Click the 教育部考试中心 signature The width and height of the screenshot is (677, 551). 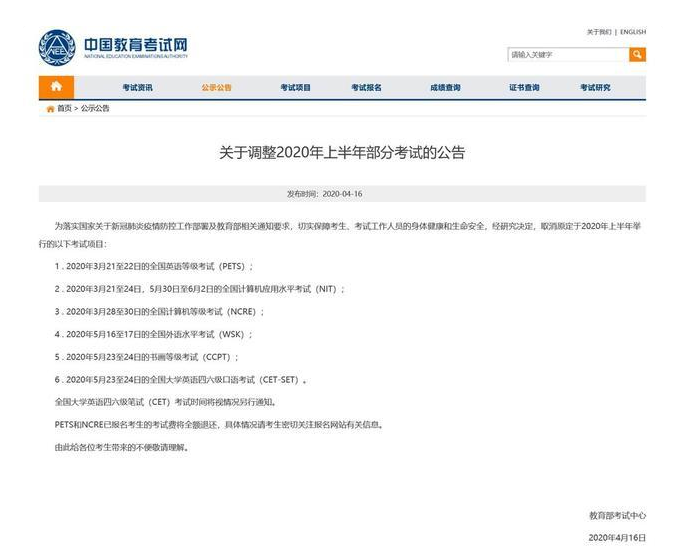click(x=618, y=515)
